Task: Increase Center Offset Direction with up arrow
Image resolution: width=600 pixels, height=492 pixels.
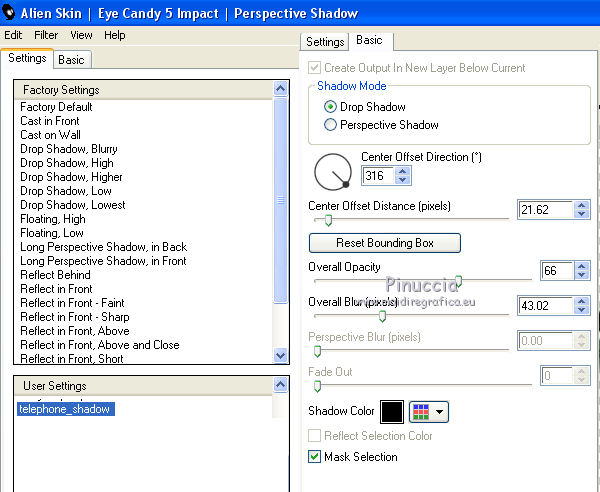Action: point(402,171)
